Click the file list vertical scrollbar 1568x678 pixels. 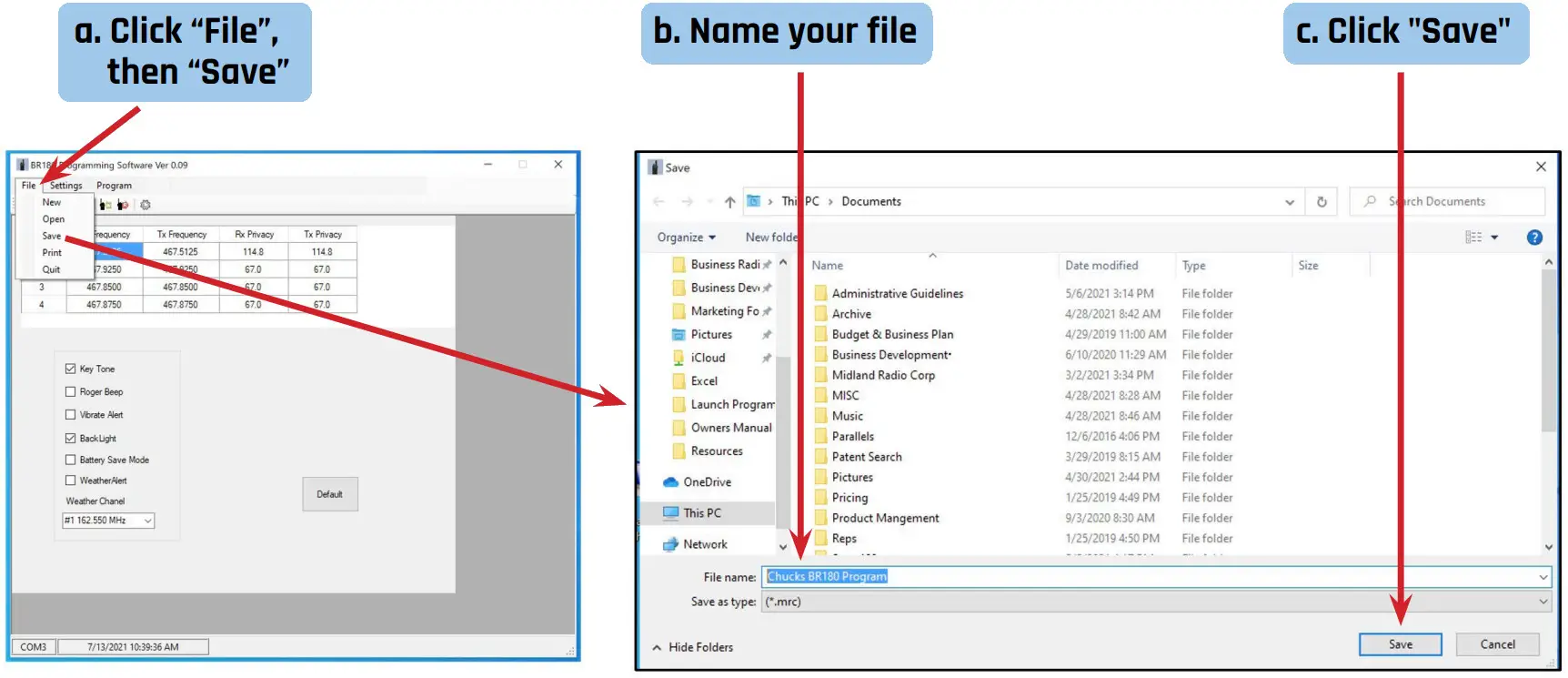(1549, 350)
